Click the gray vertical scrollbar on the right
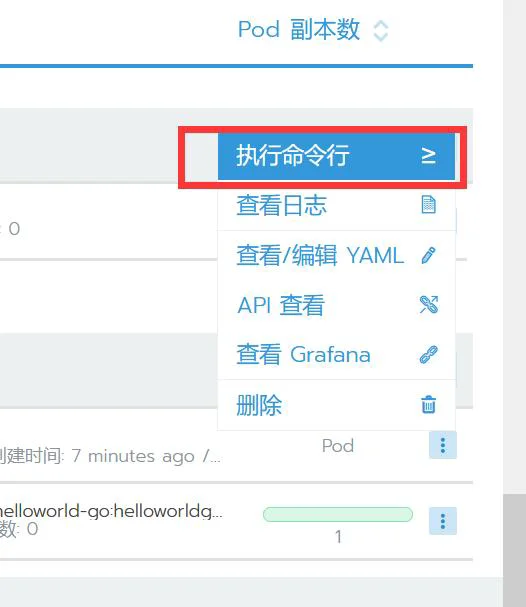526x607 pixels. point(514,550)
